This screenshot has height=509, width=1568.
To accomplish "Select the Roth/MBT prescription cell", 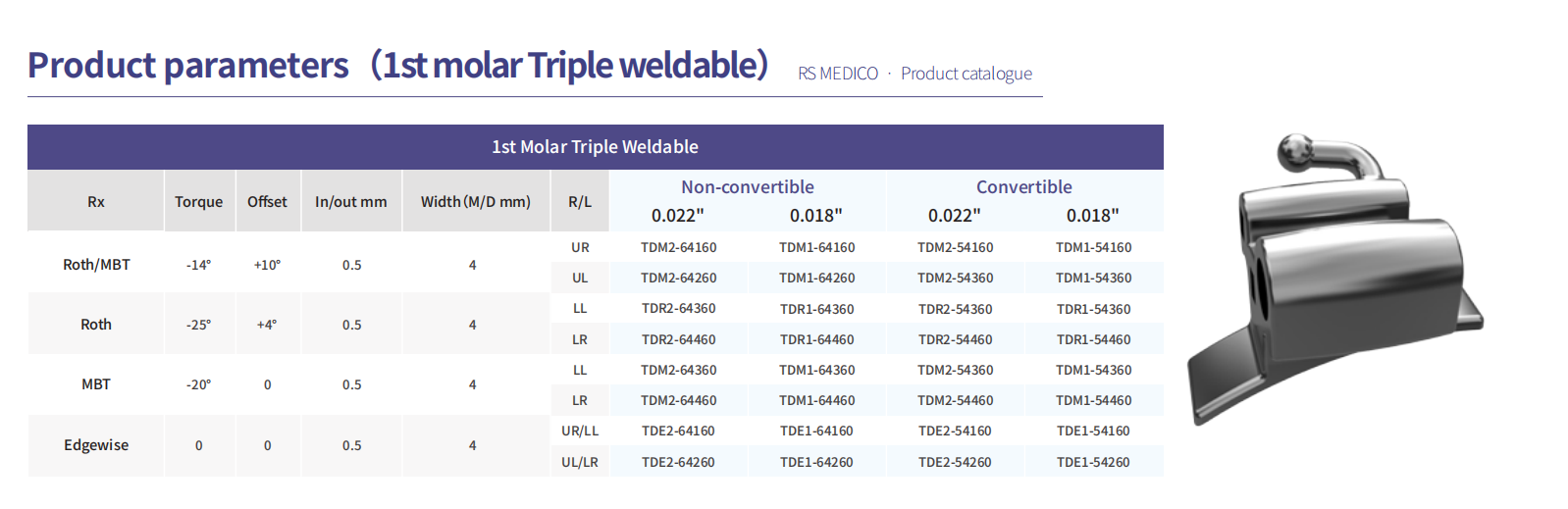I will pos(96,264).
